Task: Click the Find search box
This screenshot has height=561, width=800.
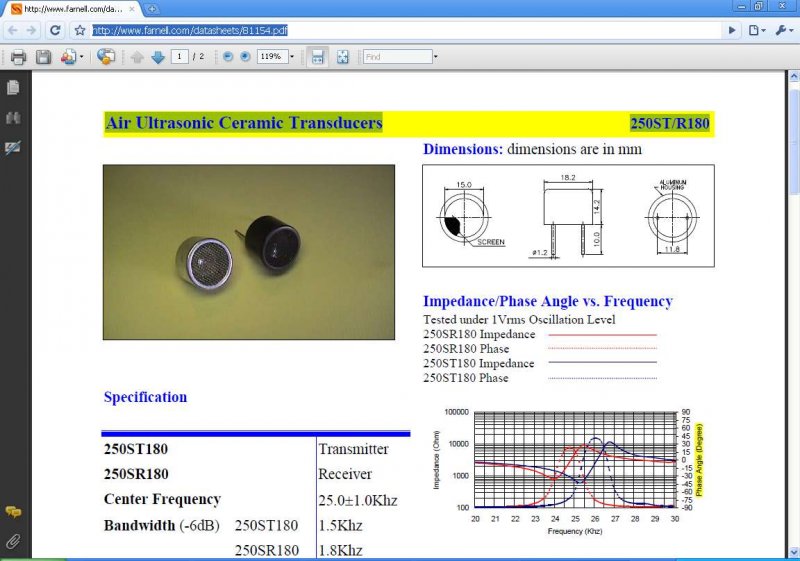Action: point(397,57)
